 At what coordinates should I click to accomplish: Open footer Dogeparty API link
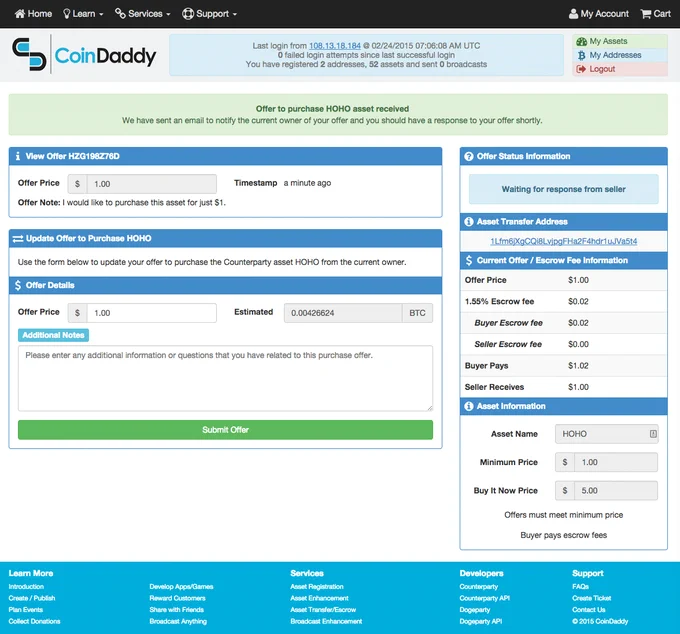(481, 621)
